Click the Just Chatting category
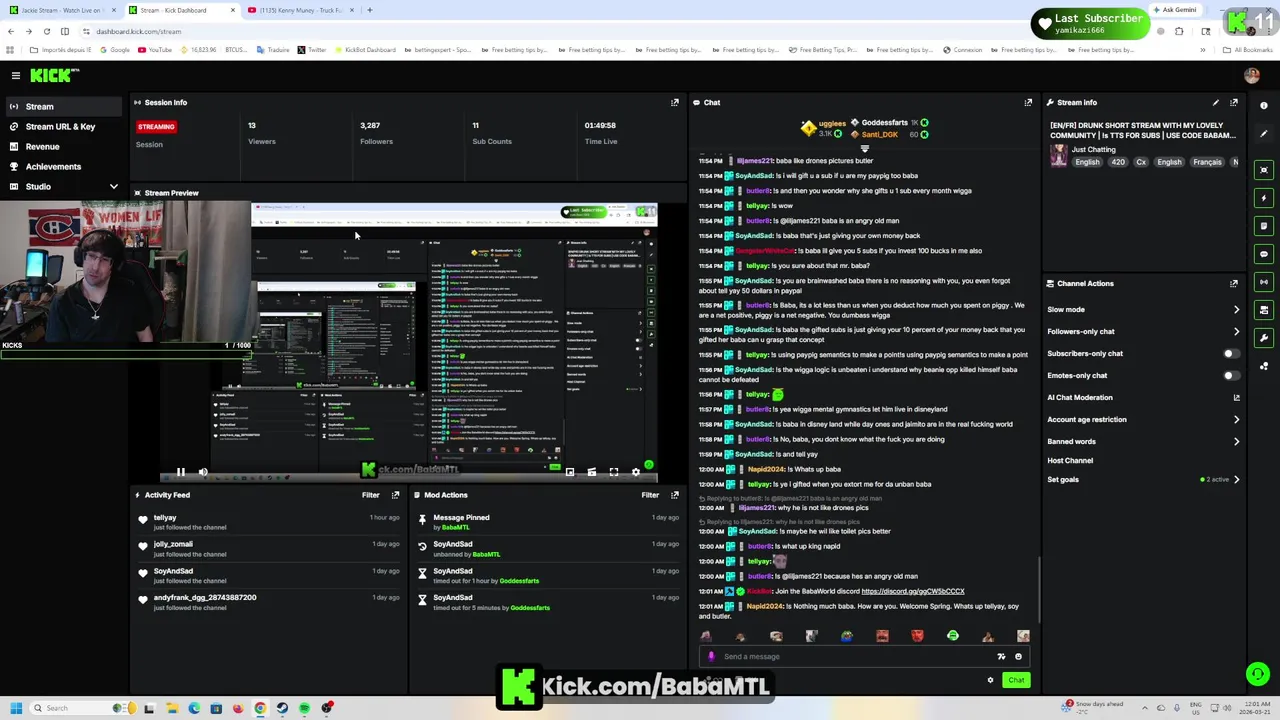 1093,149
